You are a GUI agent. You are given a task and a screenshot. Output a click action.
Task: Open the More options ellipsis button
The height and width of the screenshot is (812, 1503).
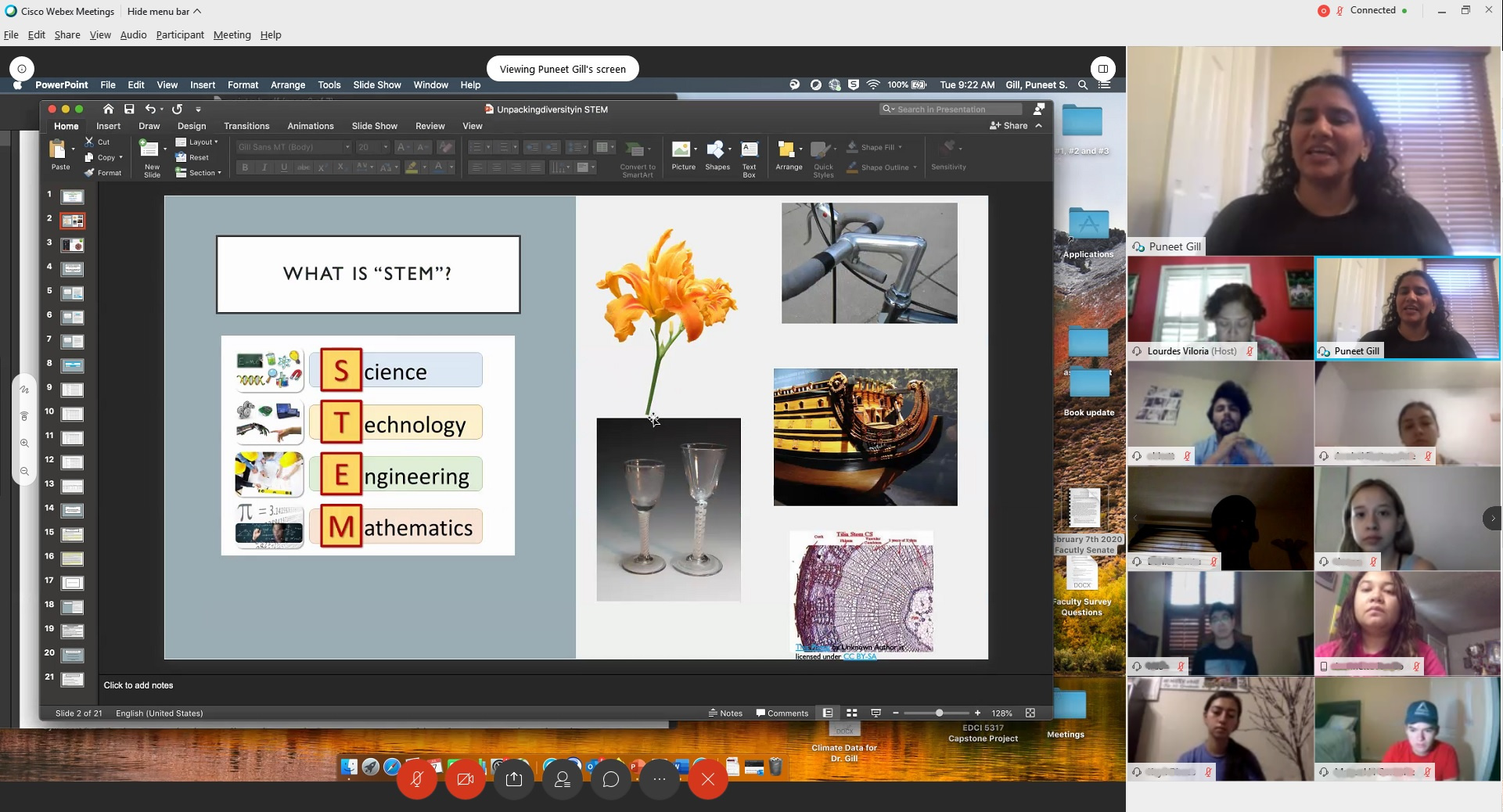pos(660,779)
